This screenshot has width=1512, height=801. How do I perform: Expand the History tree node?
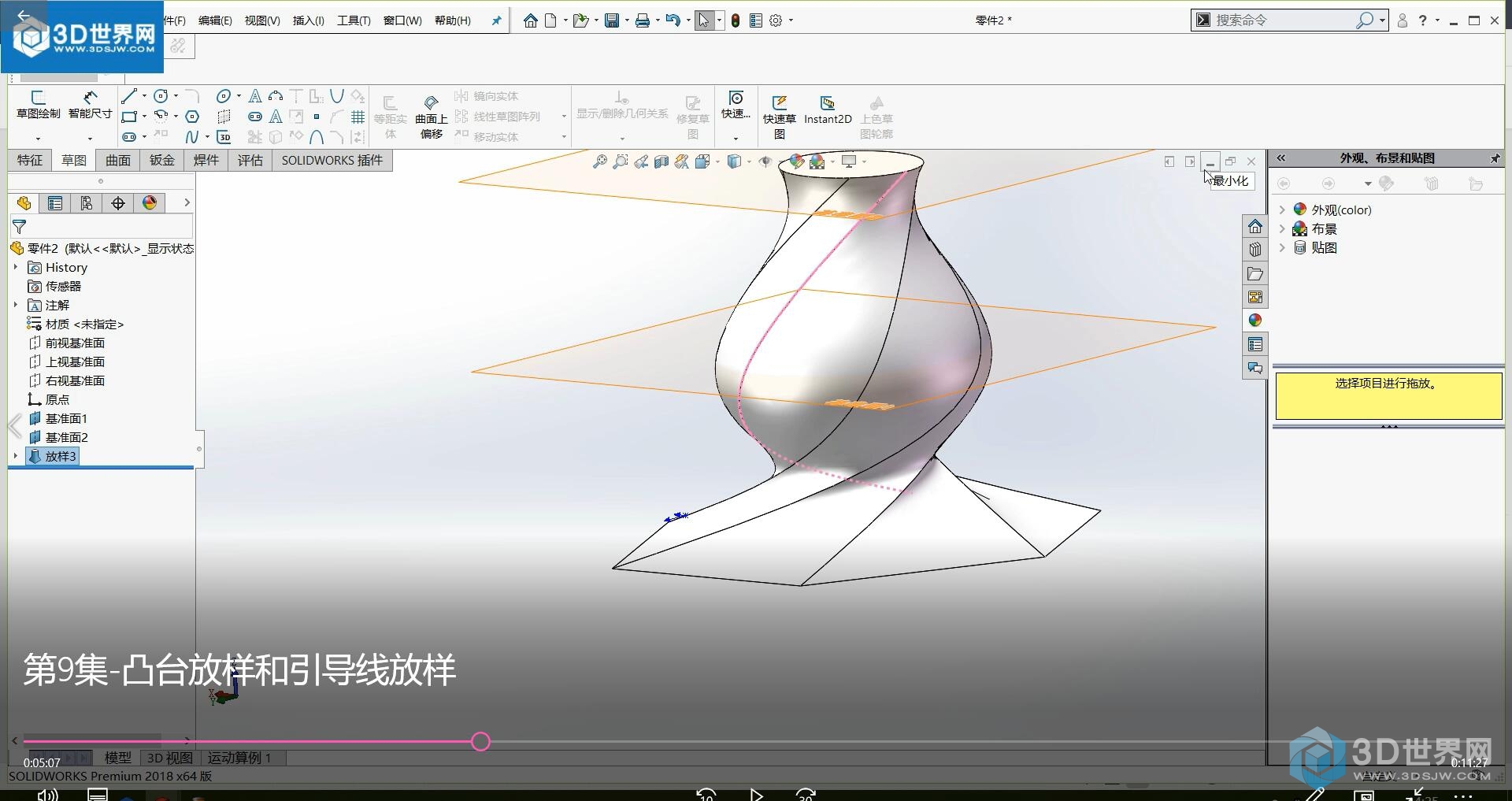15,267
